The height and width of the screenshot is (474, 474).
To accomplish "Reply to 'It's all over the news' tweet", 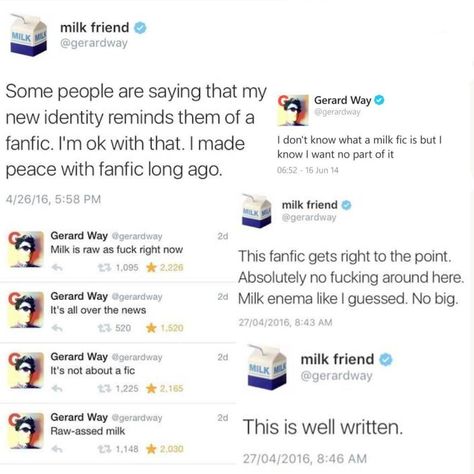I will [57, 328].
